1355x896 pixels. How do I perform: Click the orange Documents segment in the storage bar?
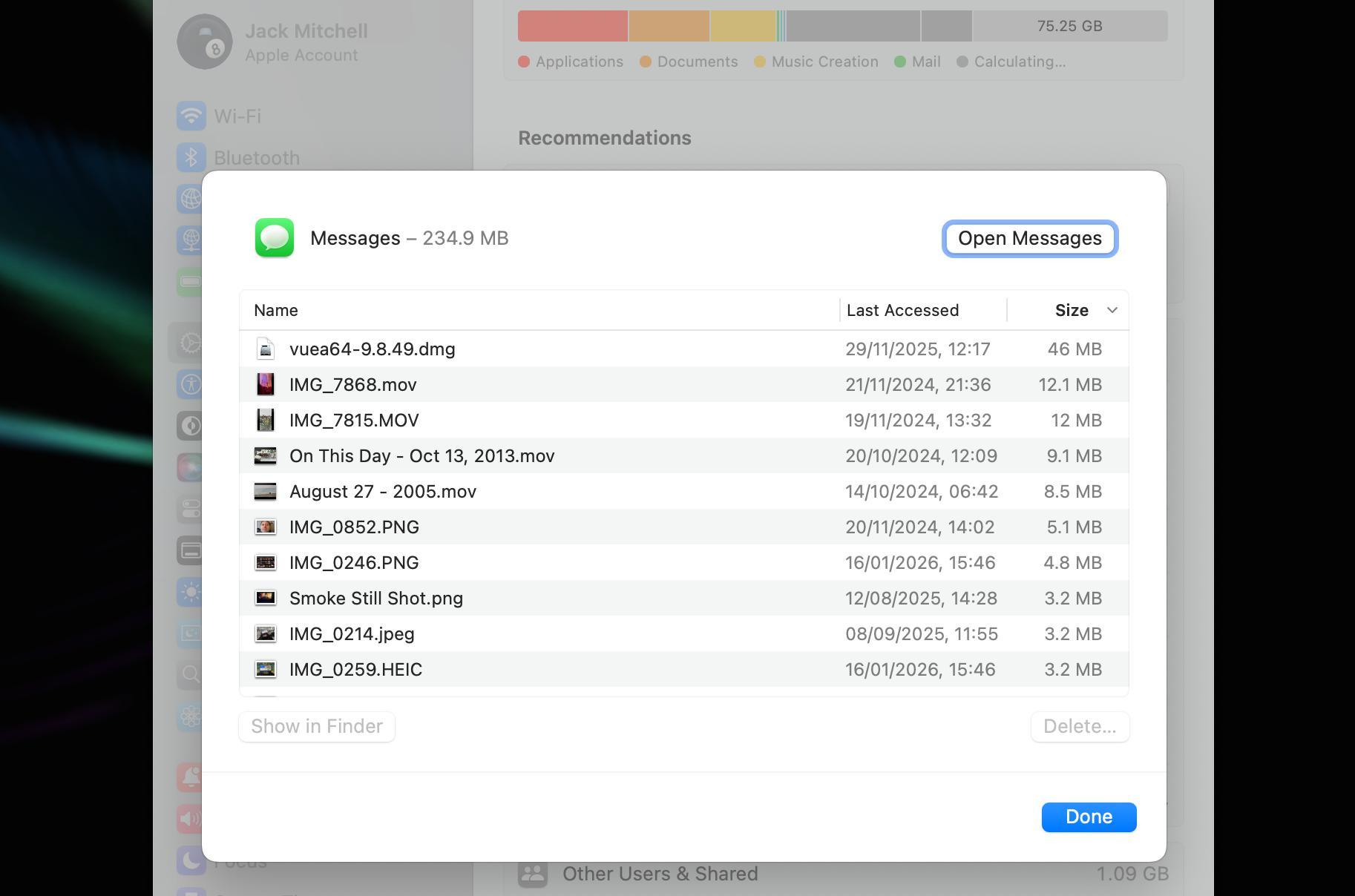[x=669, y=26]
